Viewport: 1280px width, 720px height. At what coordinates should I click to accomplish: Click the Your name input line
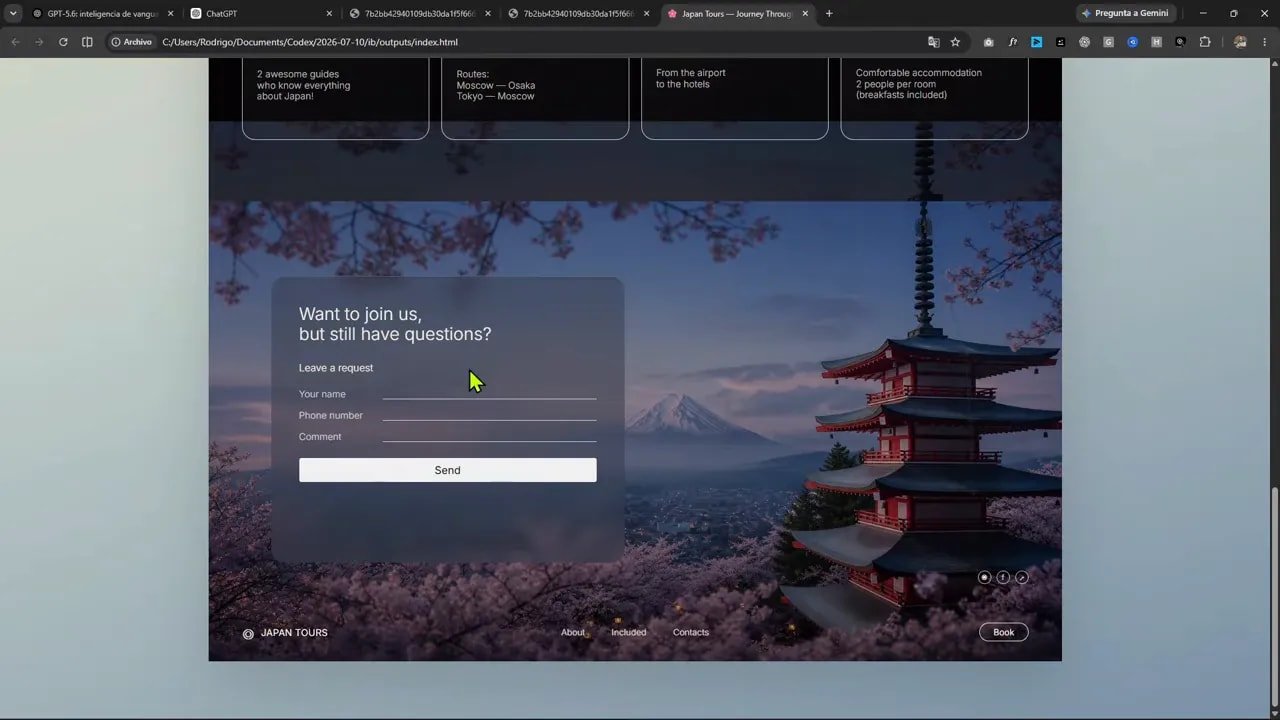pos(489,393)
